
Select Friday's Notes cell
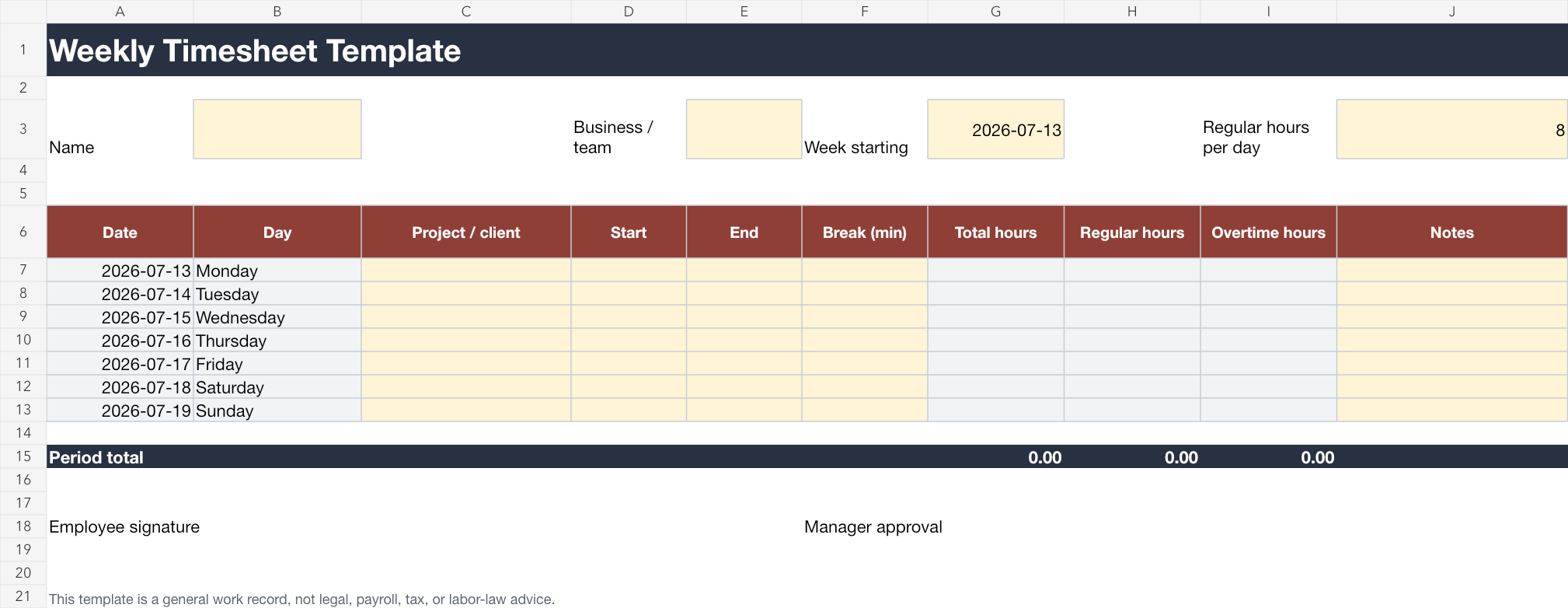(1451, 364)
